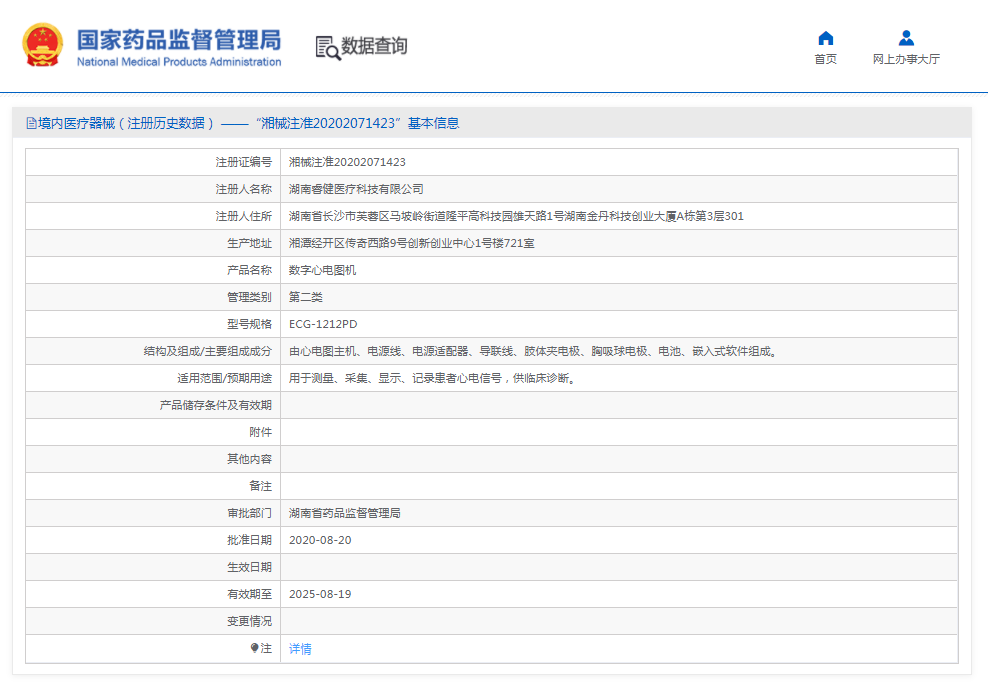Click the 网上办事大厅 link text
The height and width of the screenshot is (688, 988).
[x=905, y=58]
